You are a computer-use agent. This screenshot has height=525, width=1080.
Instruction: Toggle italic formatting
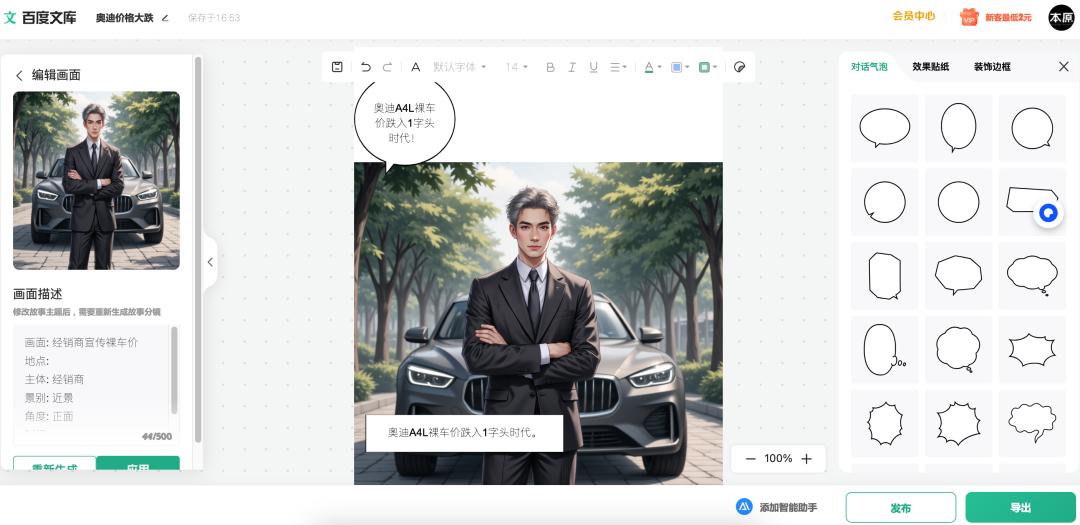[572, 67]
